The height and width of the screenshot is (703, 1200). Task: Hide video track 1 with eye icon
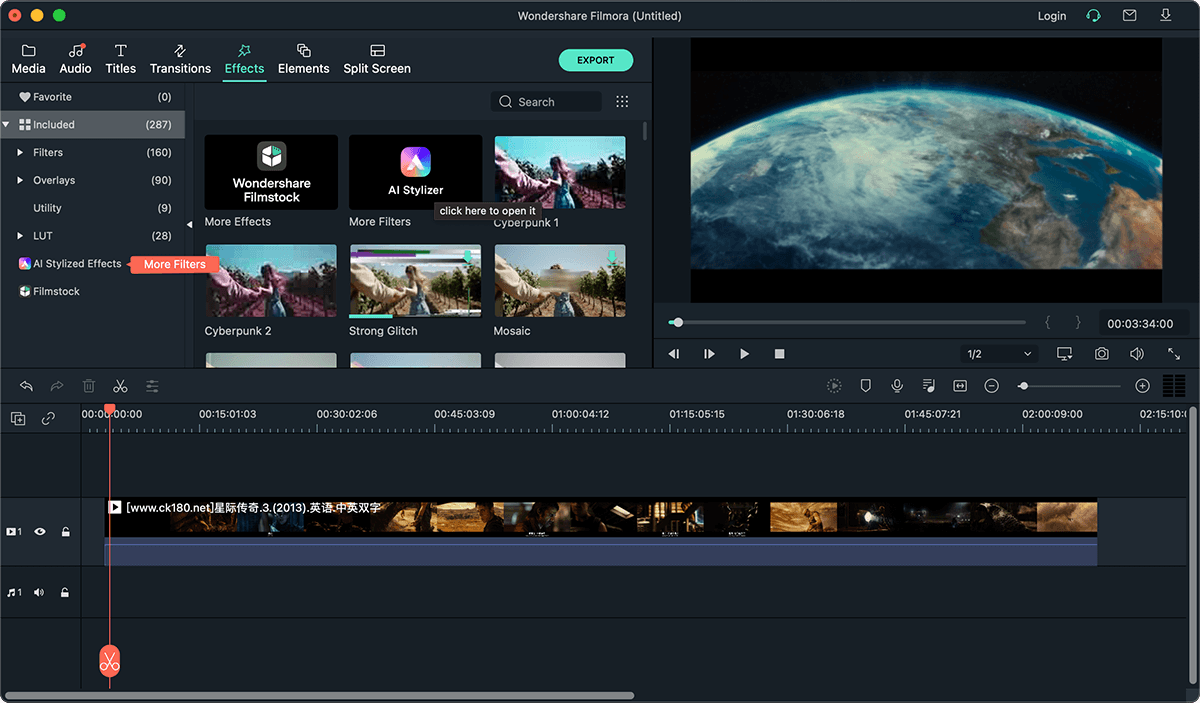pyautogui.click(x=41, y=532)
